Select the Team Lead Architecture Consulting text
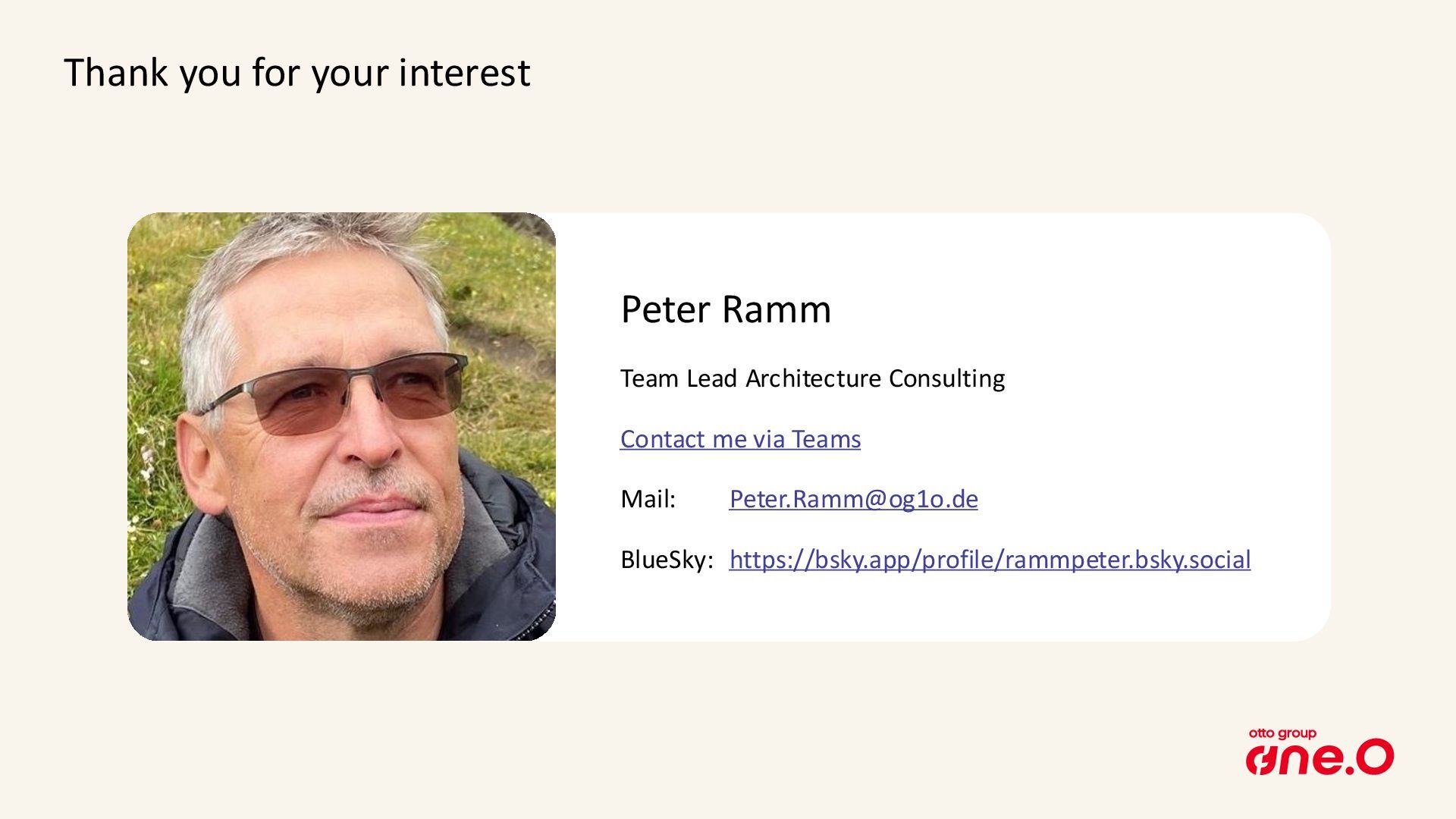This screenshot has width=1456, height=819. 812,378
